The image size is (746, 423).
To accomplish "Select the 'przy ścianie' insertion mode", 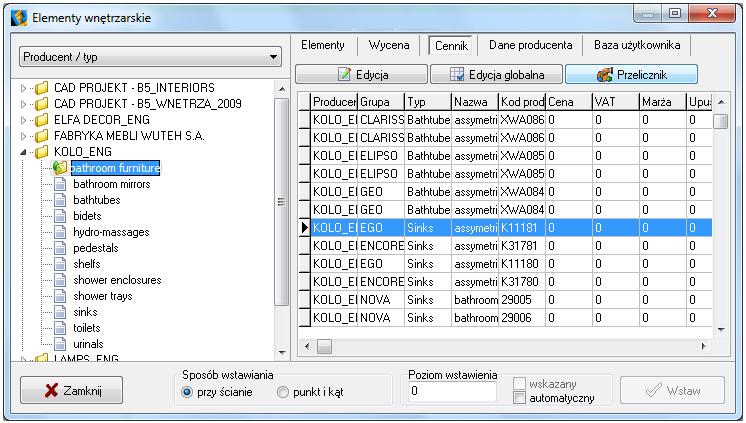I will click(187, 392).
